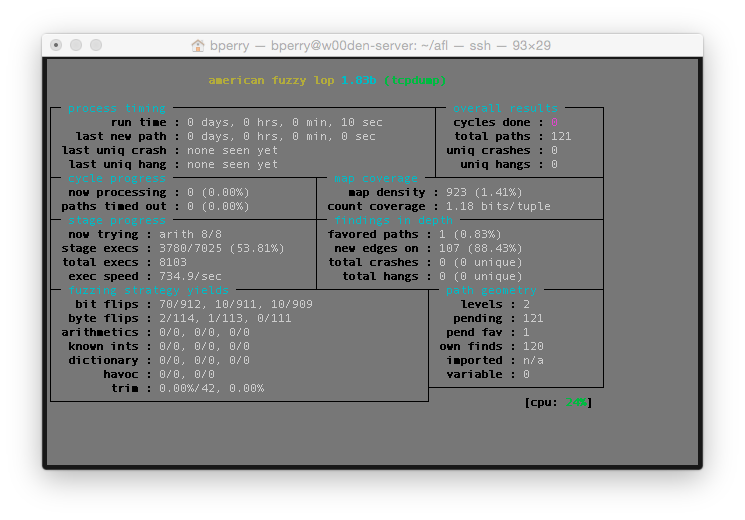Click the 'arithmetics' label
745x520 pixels.
(100, 332)
